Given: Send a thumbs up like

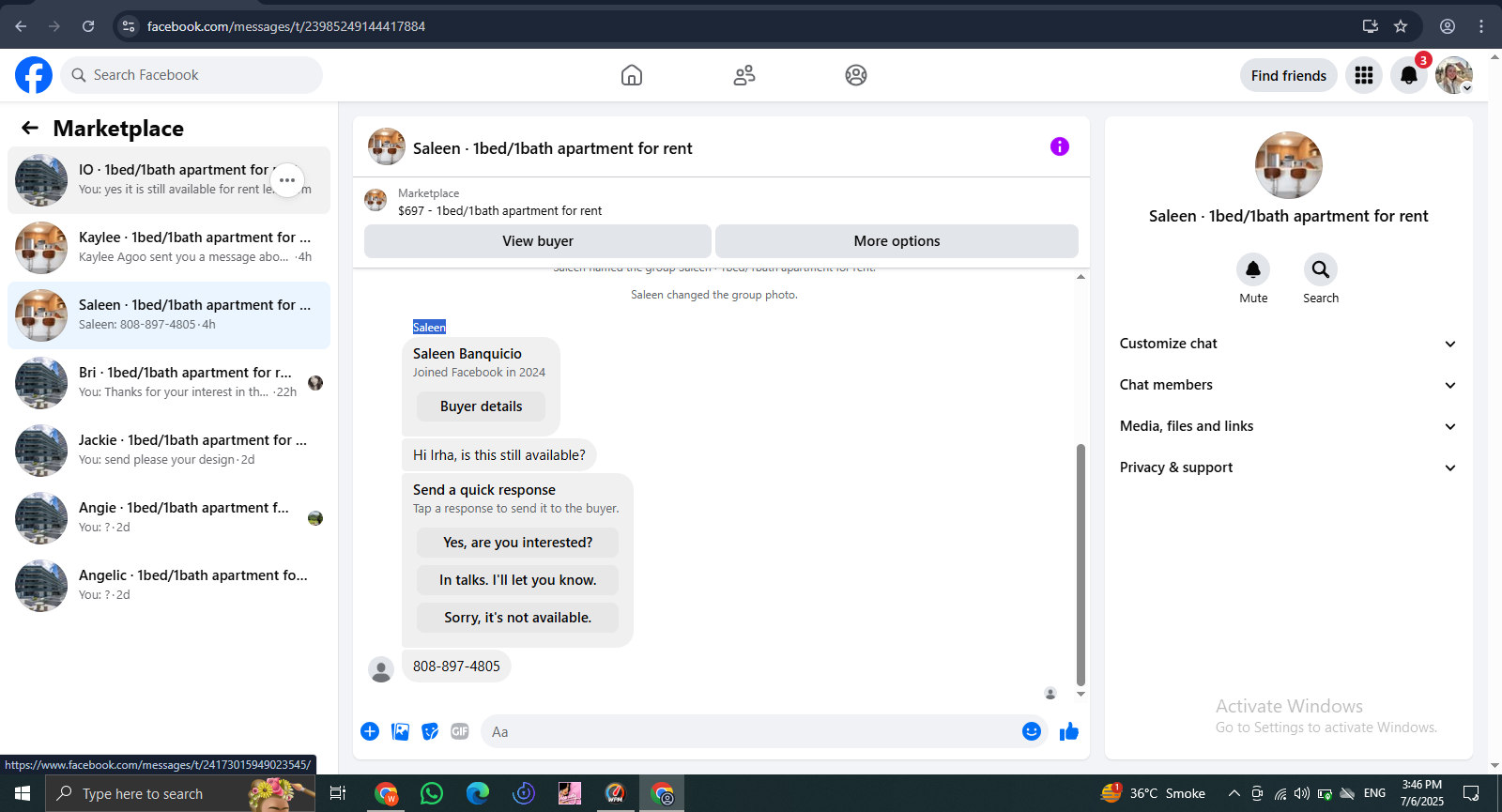Looking at the screenshot, I should tap(1069, 731).
